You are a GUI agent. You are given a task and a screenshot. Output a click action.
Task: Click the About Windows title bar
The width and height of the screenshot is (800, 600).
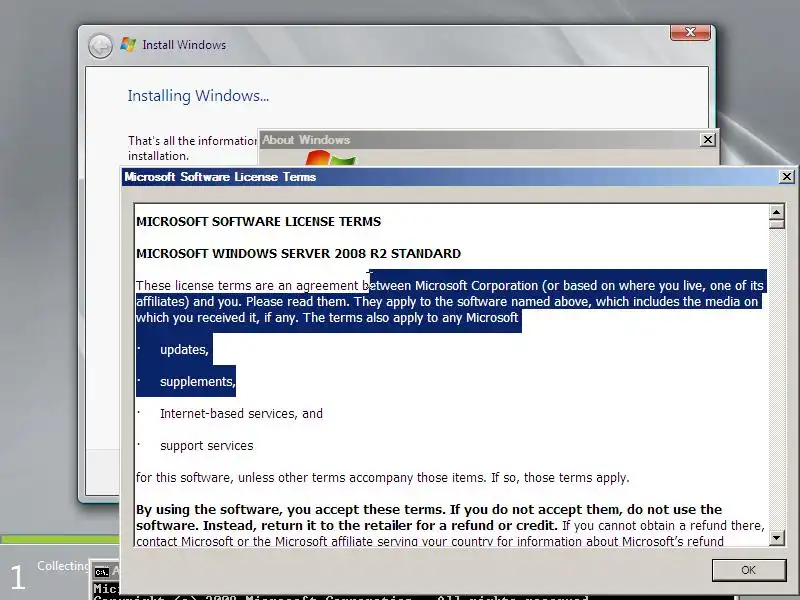tap(480, 139)
